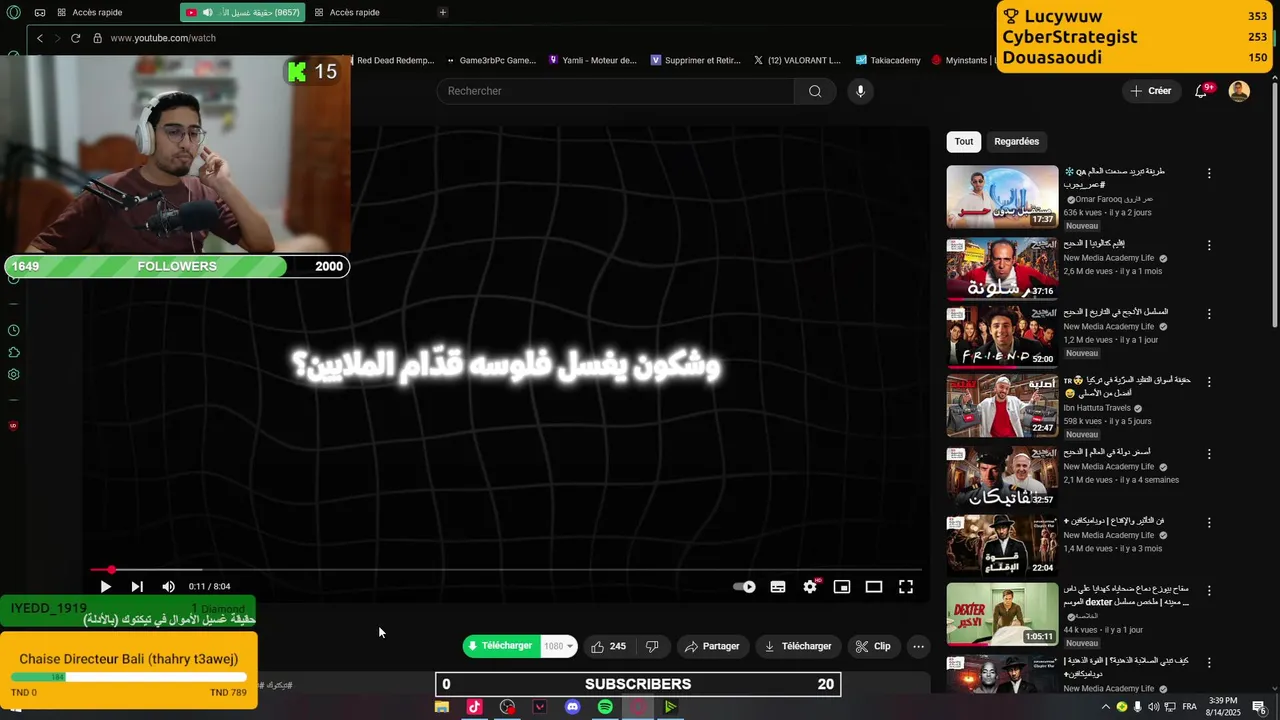The image size is (1280, 720).
Task: Reload the page with the refresh icon
Action: tap(75, 38)
